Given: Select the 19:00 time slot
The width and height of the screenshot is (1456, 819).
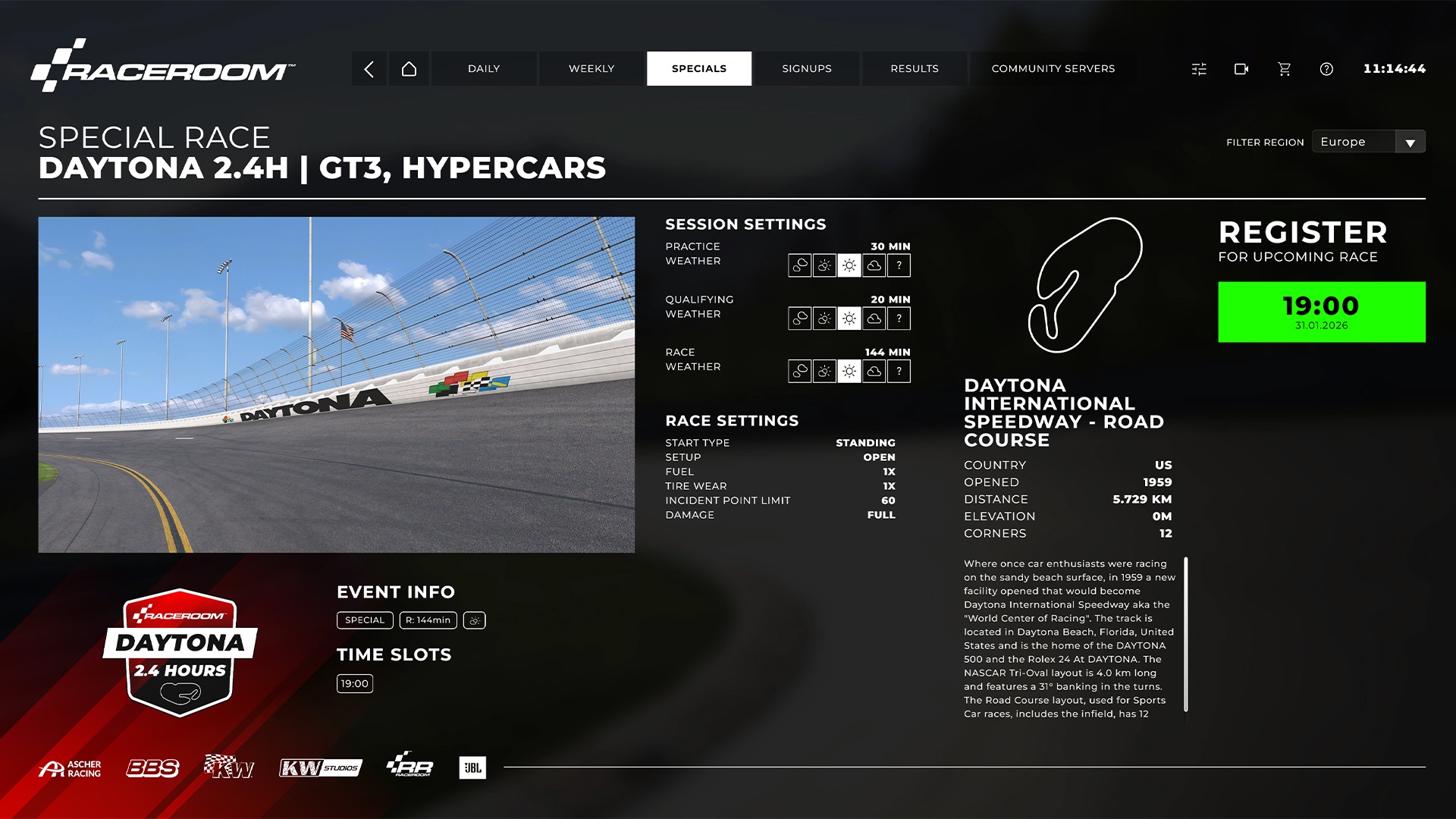Looking at the screenshot, I should pos(355,683).
